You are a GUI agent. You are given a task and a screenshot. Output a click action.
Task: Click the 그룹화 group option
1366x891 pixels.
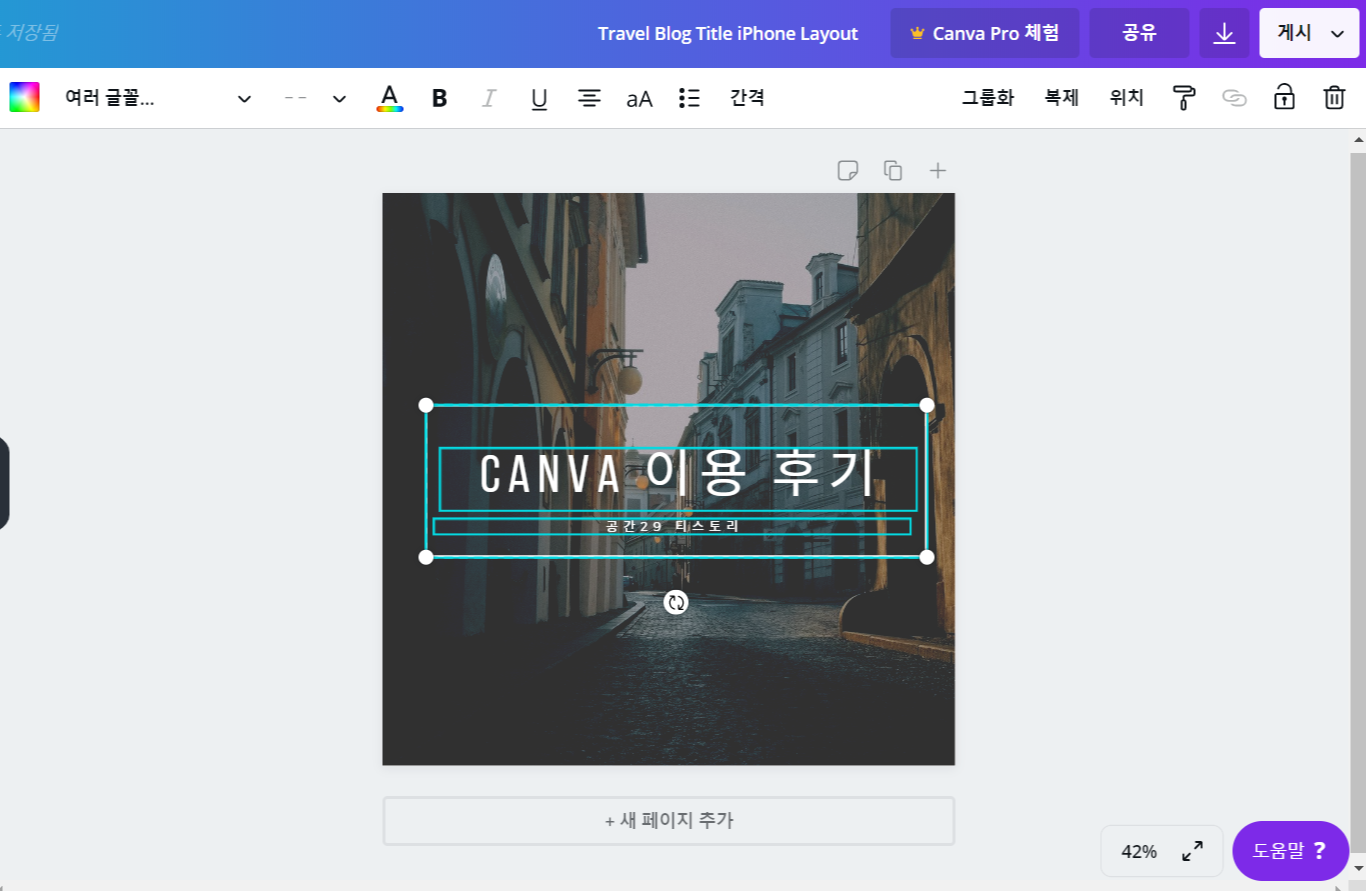pos(988,98)
